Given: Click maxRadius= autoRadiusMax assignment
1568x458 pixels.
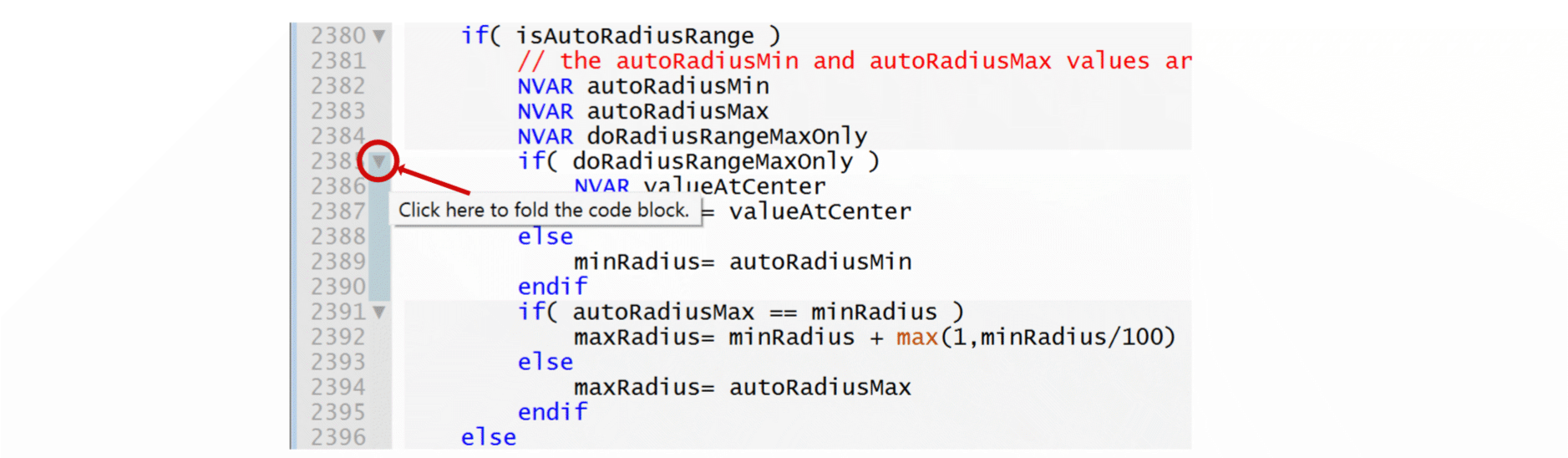Looking at the screenshot, I should (742, 387).
